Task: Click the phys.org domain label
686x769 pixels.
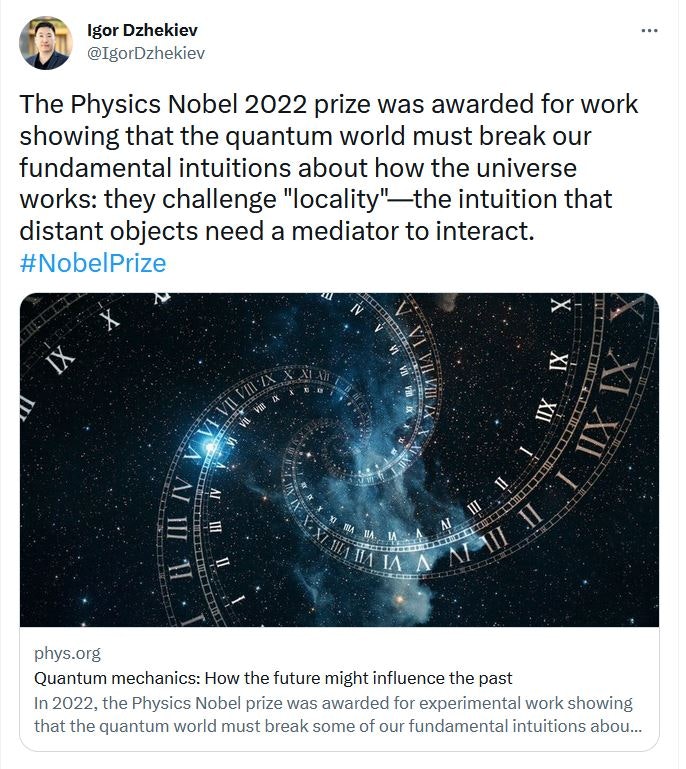Action: (x=67, y=653)
